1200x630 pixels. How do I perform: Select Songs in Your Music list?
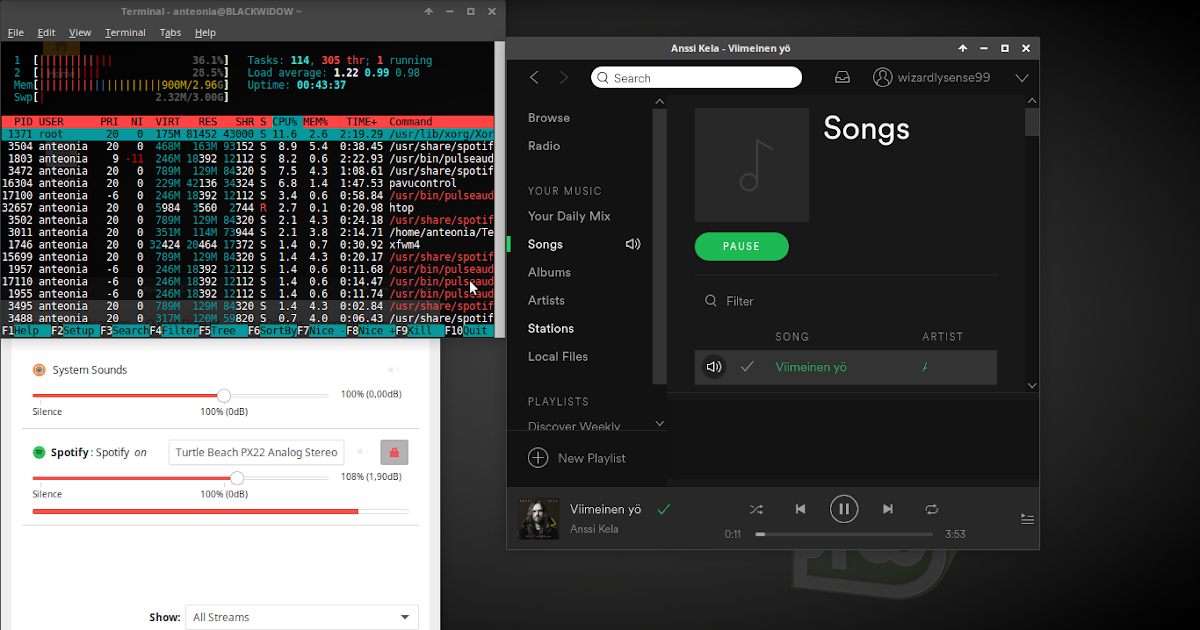tap(545, 244)
